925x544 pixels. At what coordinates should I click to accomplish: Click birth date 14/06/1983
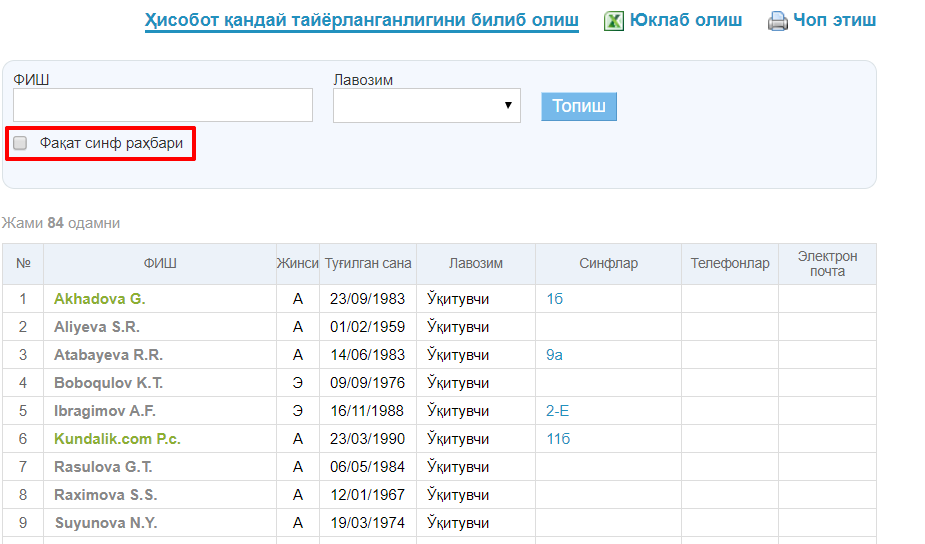(x=367, y=355)
